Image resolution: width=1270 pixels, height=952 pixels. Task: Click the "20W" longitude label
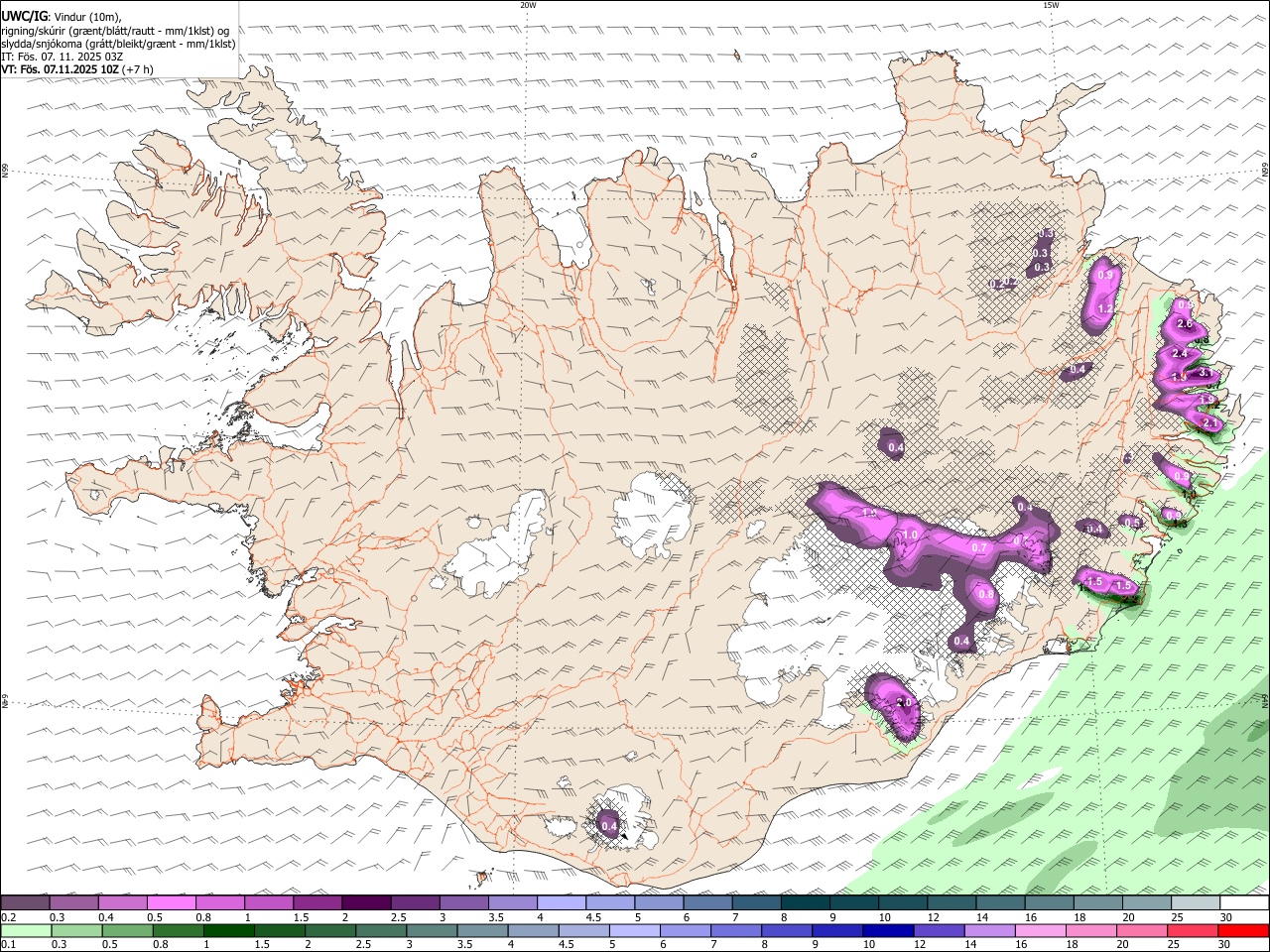528,5
